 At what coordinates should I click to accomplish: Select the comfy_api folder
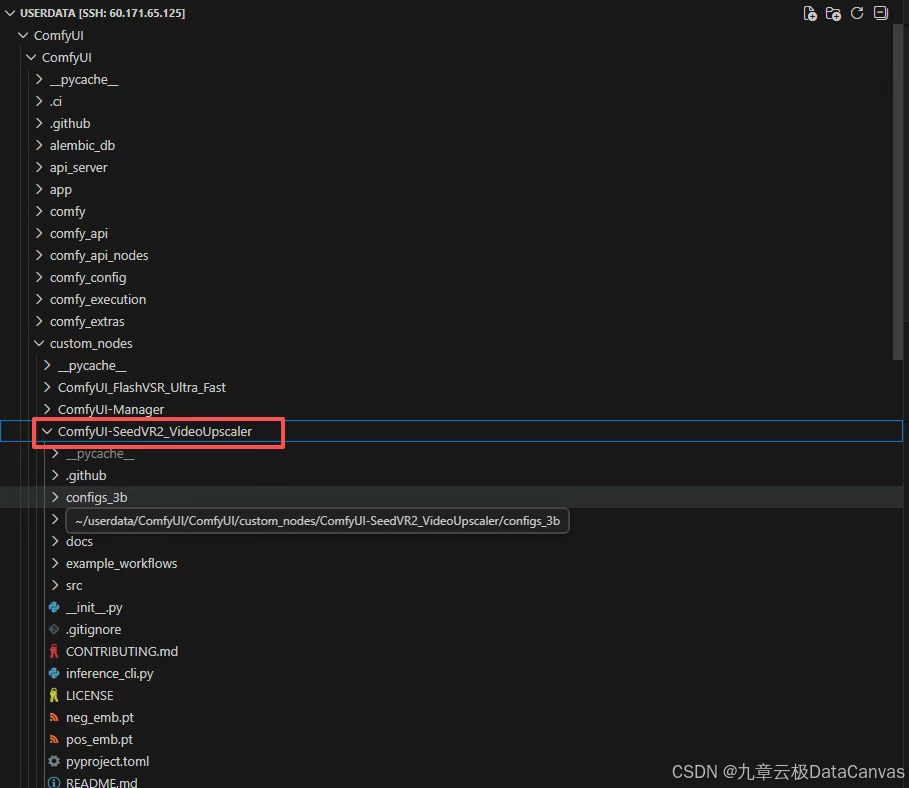[79, 234]
